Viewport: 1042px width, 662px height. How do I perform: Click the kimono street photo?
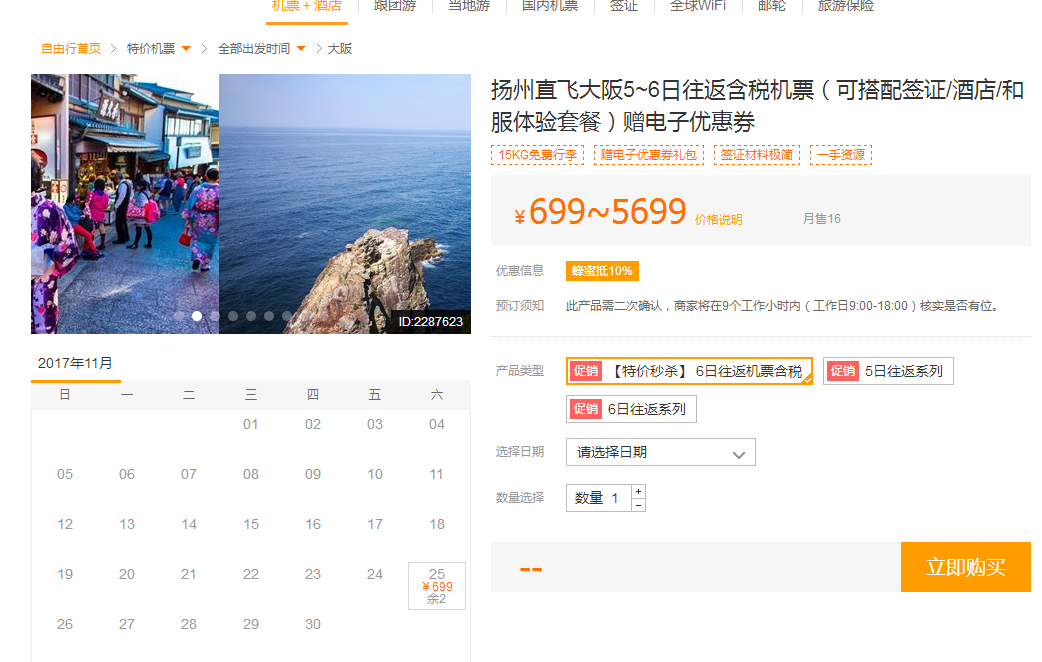(x=125, y=203)
